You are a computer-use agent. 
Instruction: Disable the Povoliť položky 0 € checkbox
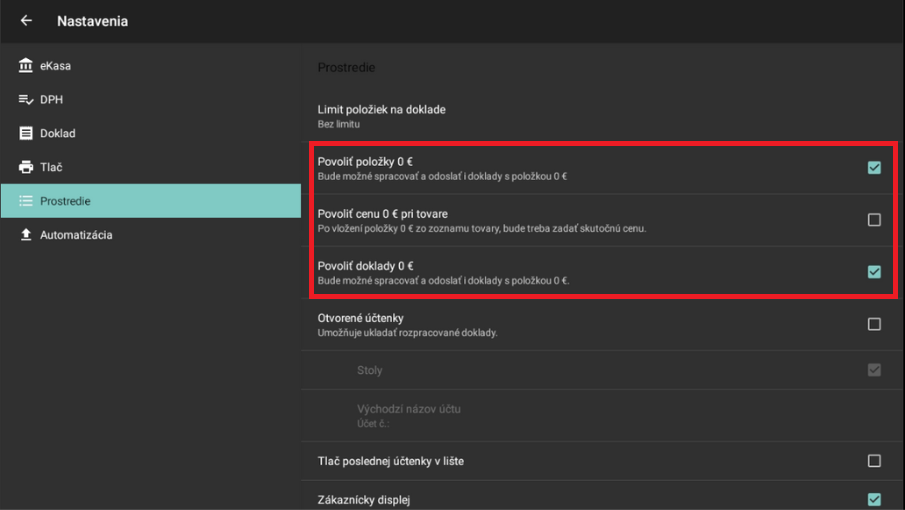pos(874,168)
